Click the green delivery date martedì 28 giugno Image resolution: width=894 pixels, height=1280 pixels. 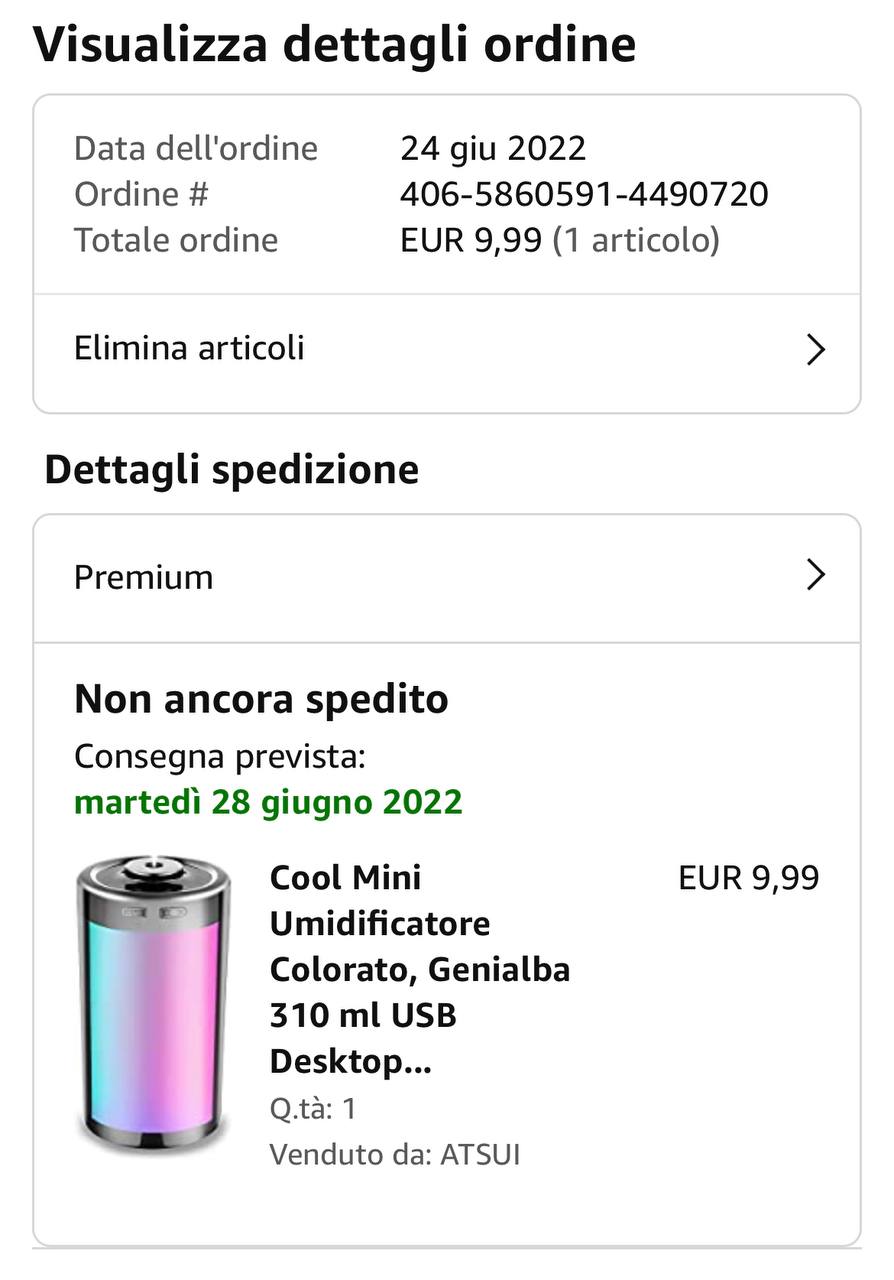[268, 802]
